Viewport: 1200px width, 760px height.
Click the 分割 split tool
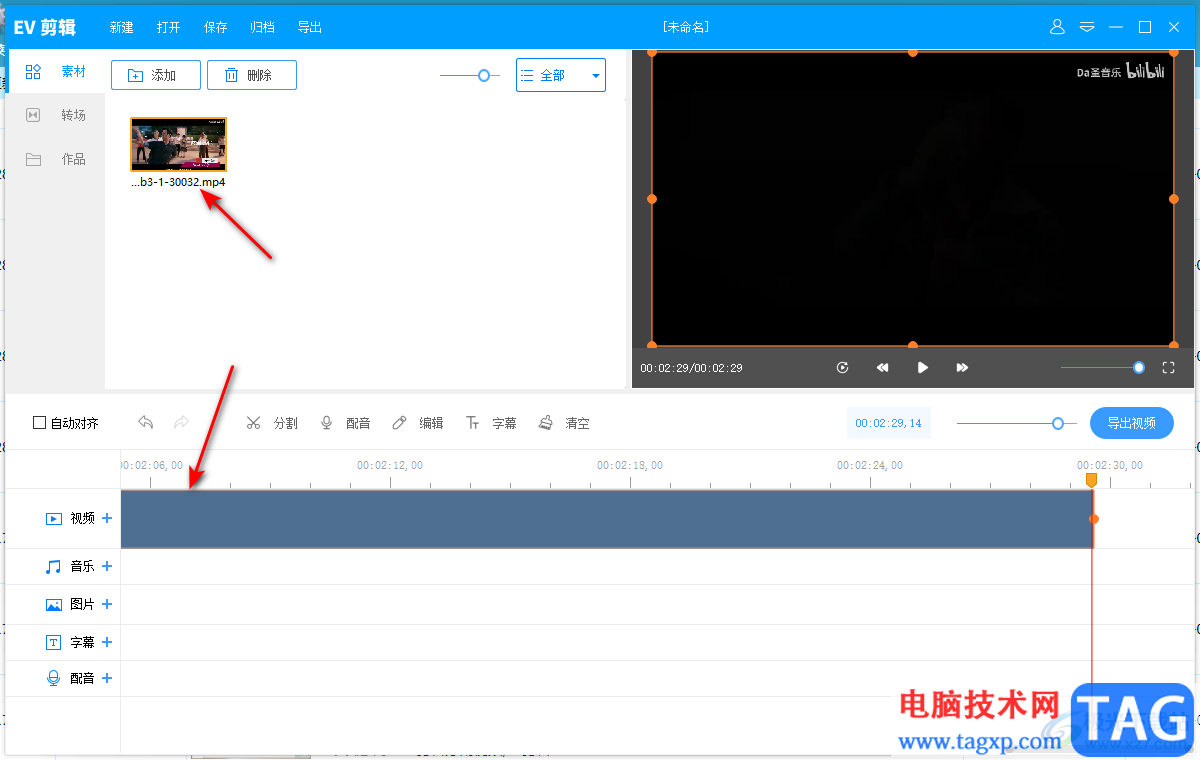click(272, 423)
